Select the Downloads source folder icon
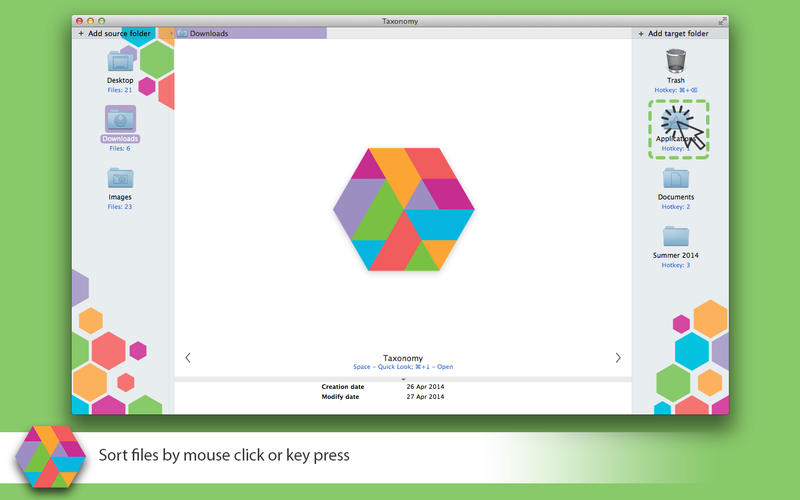 [x=120, y=119]
